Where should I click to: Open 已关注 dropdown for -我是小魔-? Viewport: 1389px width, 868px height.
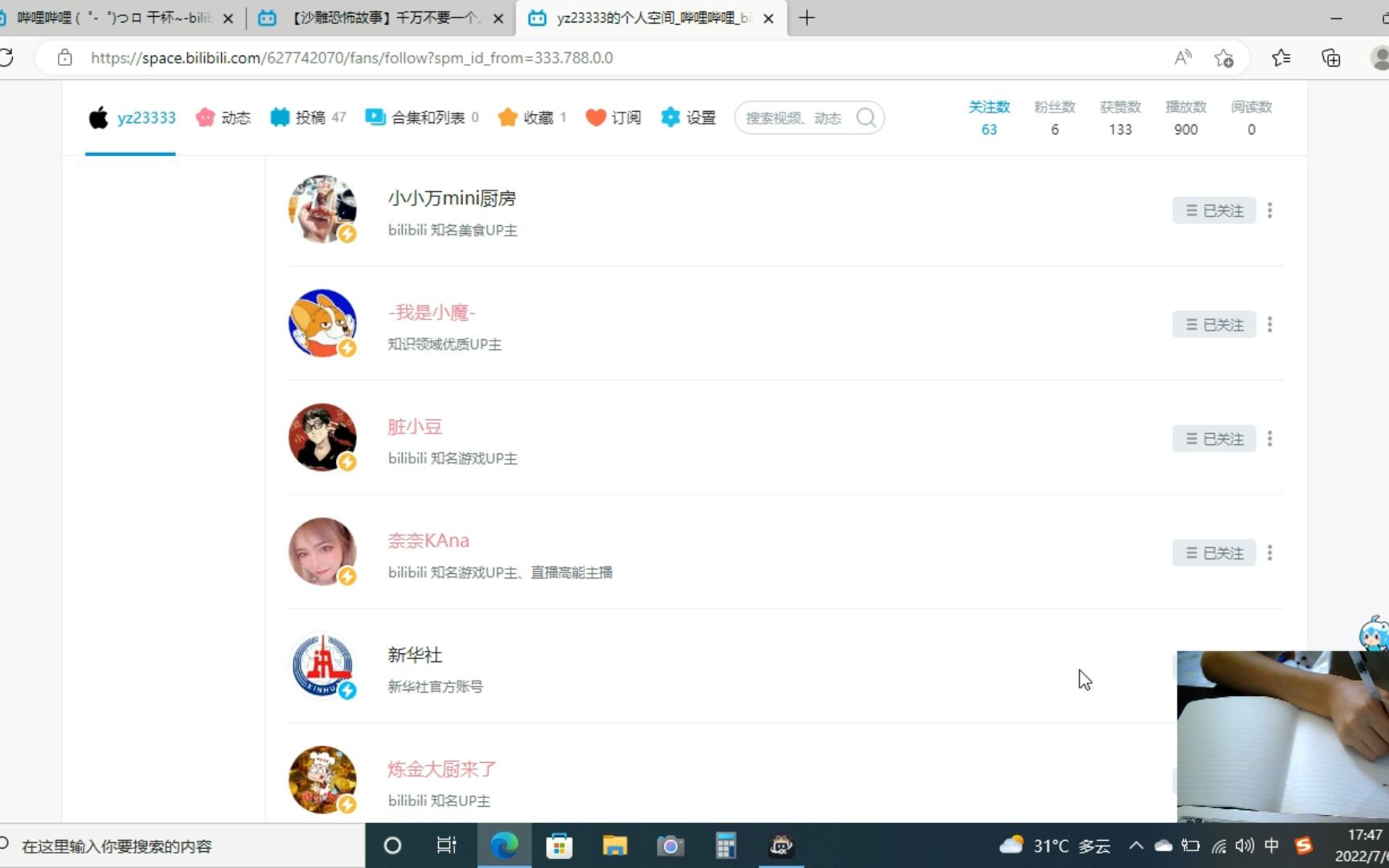coord(1214,325)
